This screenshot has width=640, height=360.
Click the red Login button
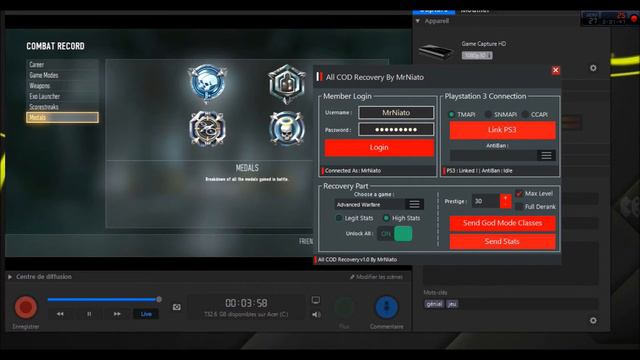point(379,147)
